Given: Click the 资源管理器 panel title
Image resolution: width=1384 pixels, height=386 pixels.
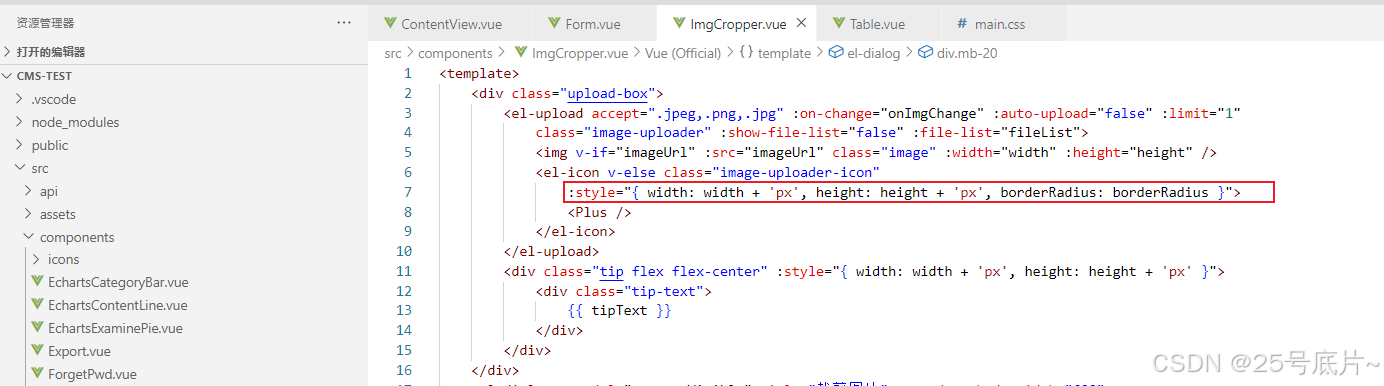Looking at the screenshot, I should (x=45, y=22).
